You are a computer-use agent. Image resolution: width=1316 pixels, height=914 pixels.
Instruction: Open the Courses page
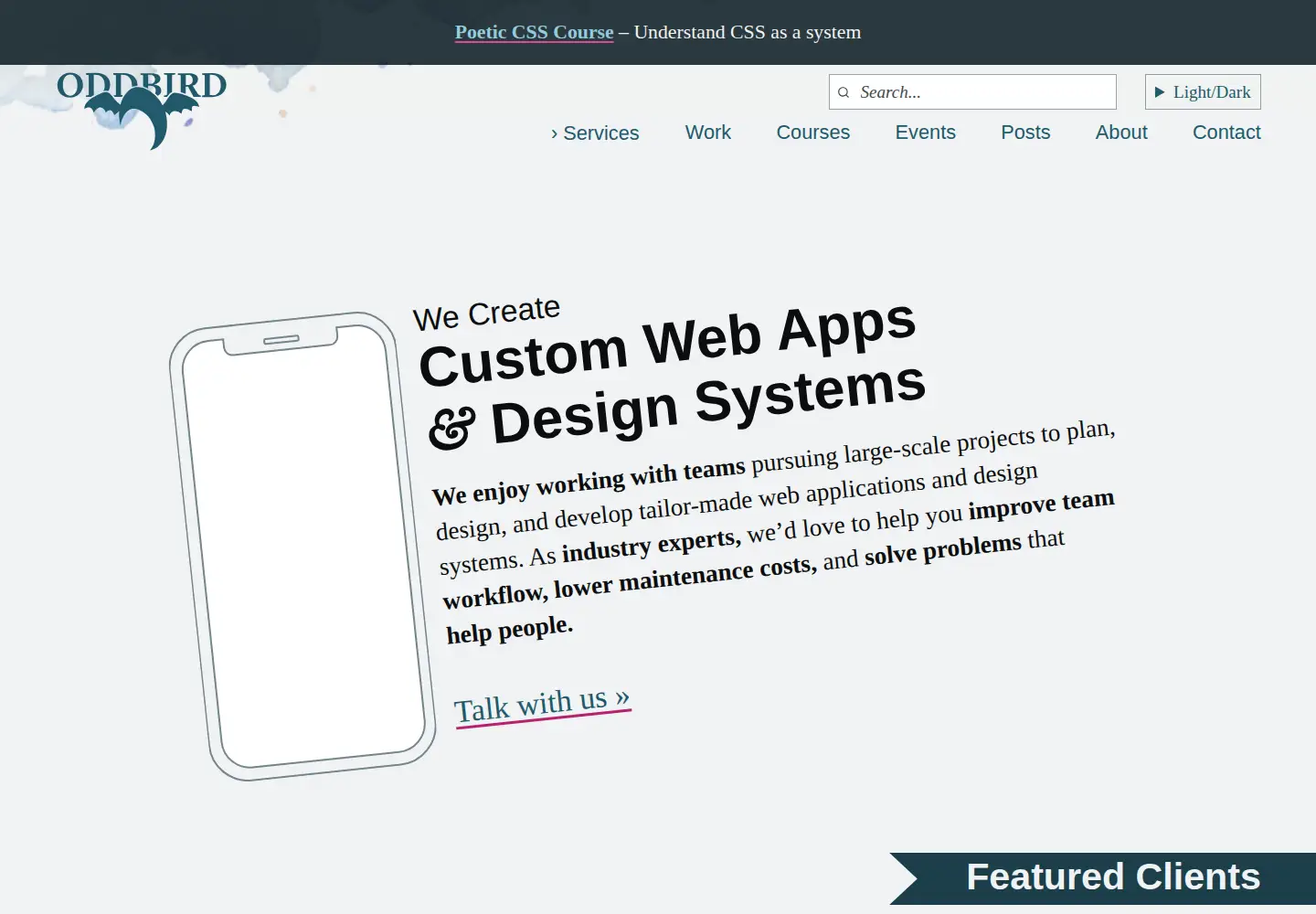click(813, 133)
